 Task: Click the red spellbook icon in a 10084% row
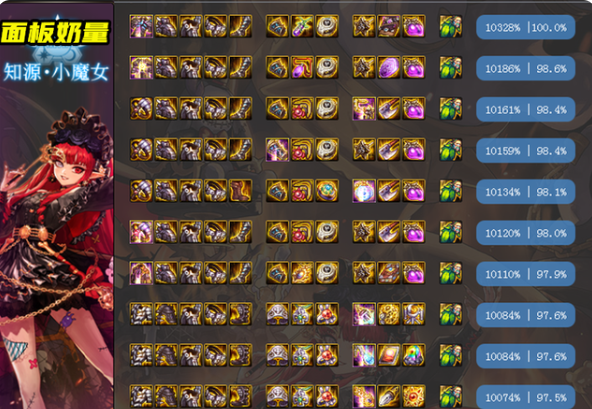click(x=389, y=355)
